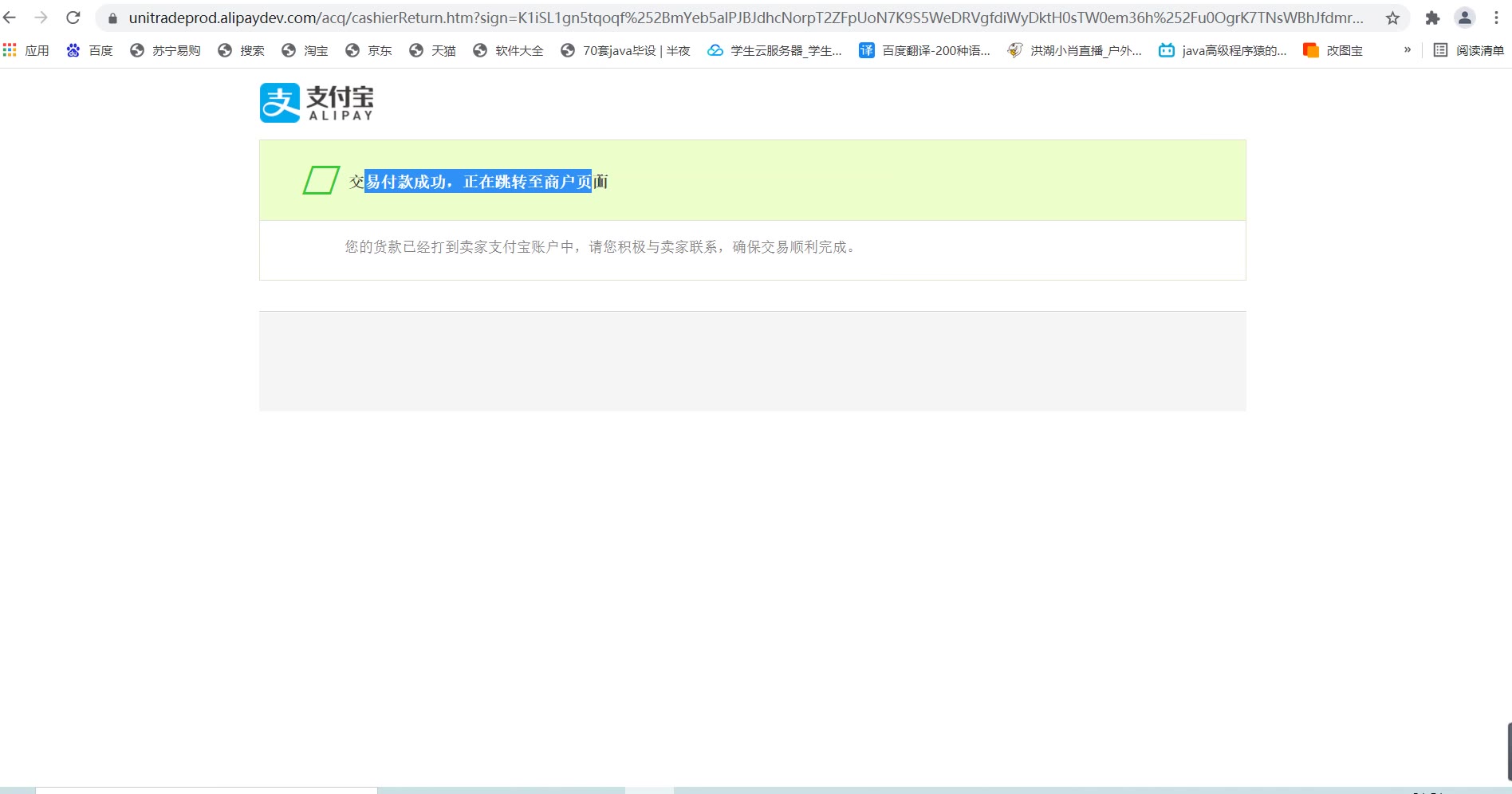Go back with the browser back arrow

(10, 18)
